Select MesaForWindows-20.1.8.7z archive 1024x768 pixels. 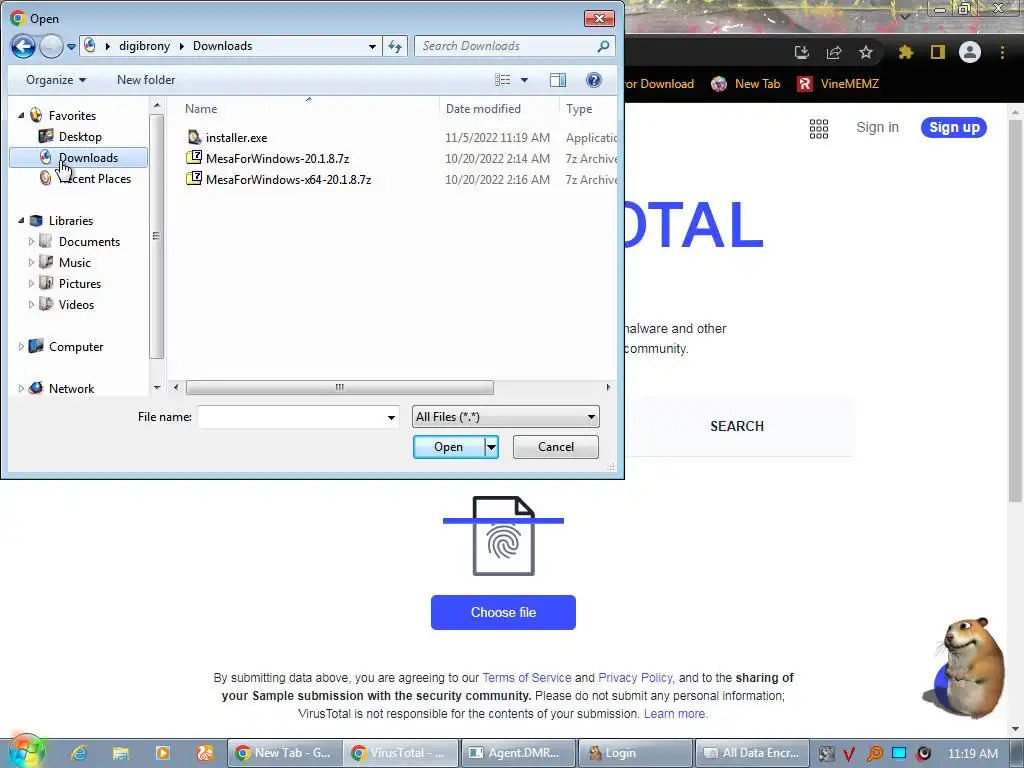point(278,159)
